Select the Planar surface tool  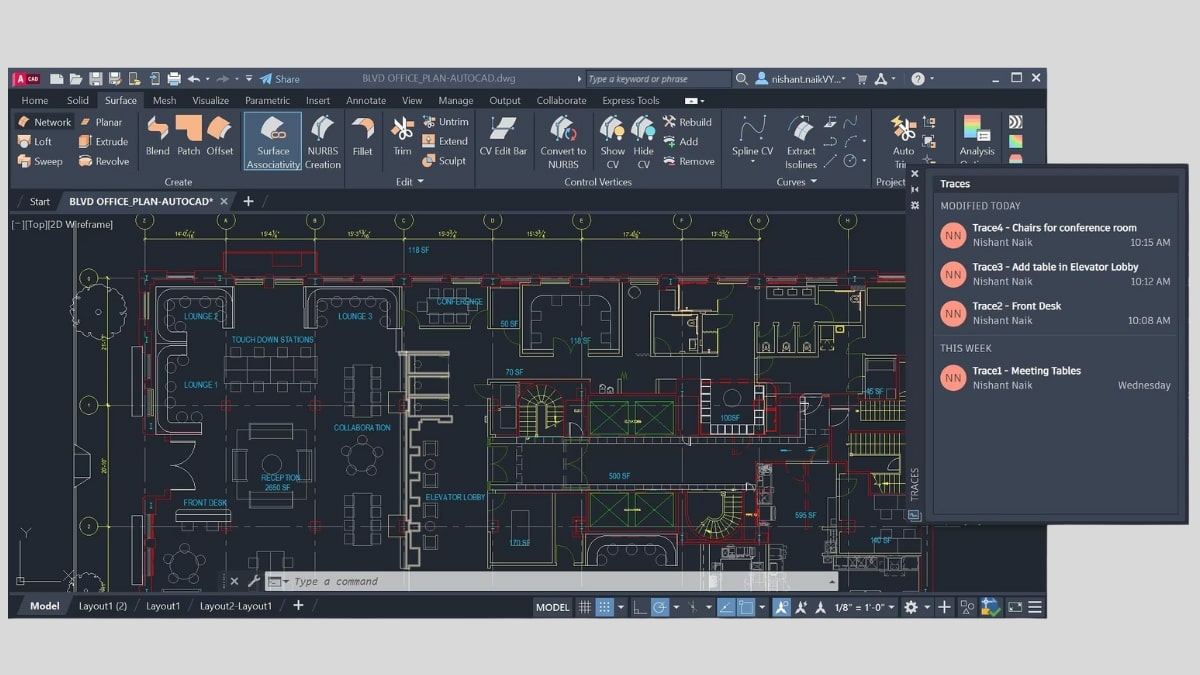tap(101, 122)
